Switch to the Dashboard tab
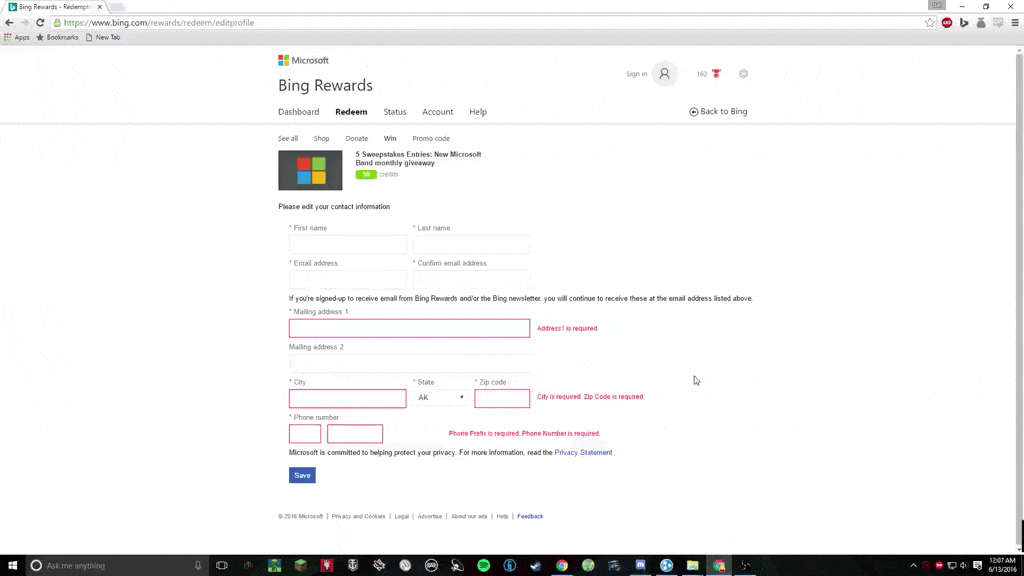The height and width of the screenshot is (576, 1024). point(298,112)
